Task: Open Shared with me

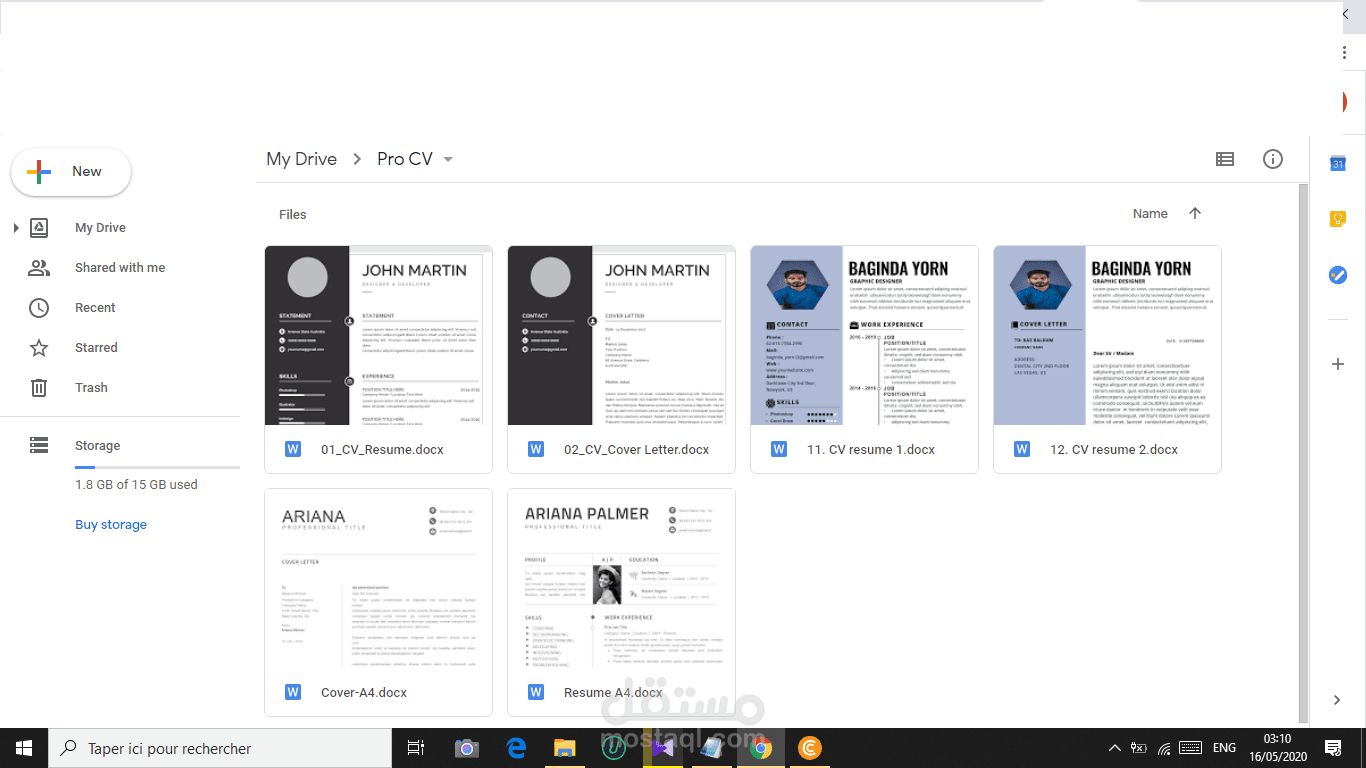Action: (120, 268)
